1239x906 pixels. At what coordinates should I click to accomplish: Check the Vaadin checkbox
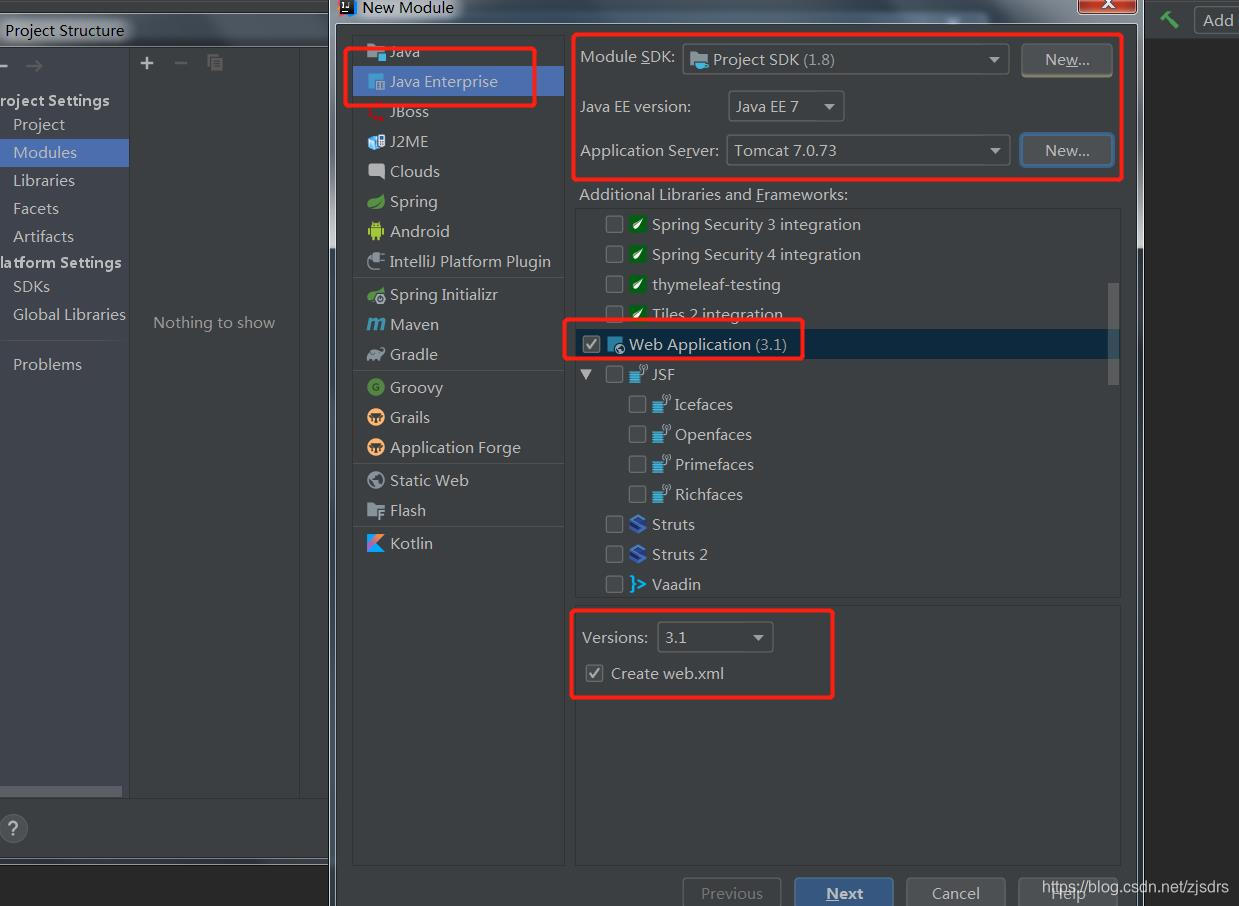point(615,585)
